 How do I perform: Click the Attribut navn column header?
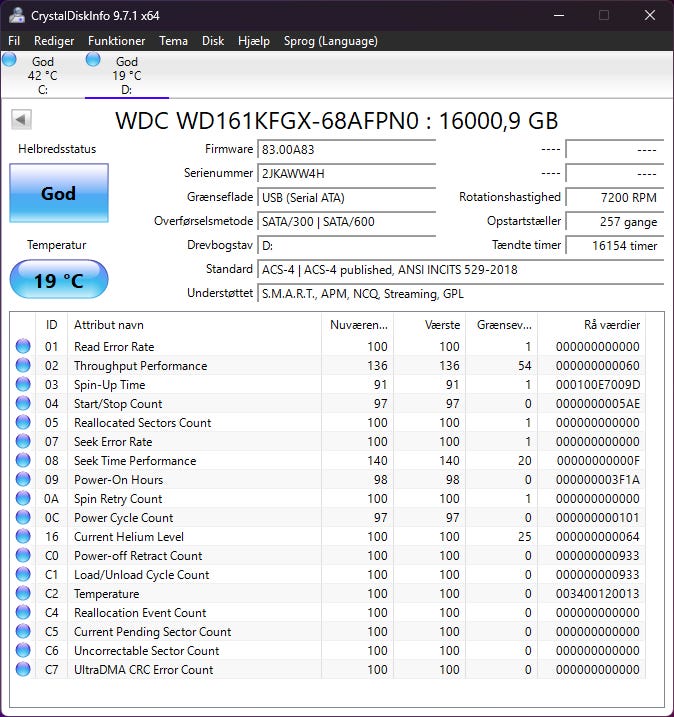tap(194, 325)
